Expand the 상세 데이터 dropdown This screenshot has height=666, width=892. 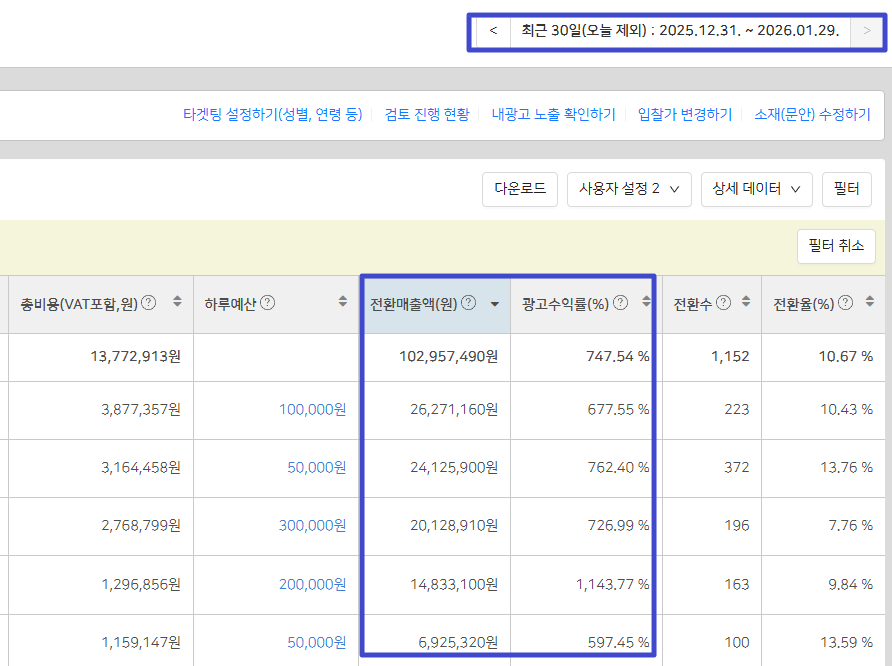[756, 188]
